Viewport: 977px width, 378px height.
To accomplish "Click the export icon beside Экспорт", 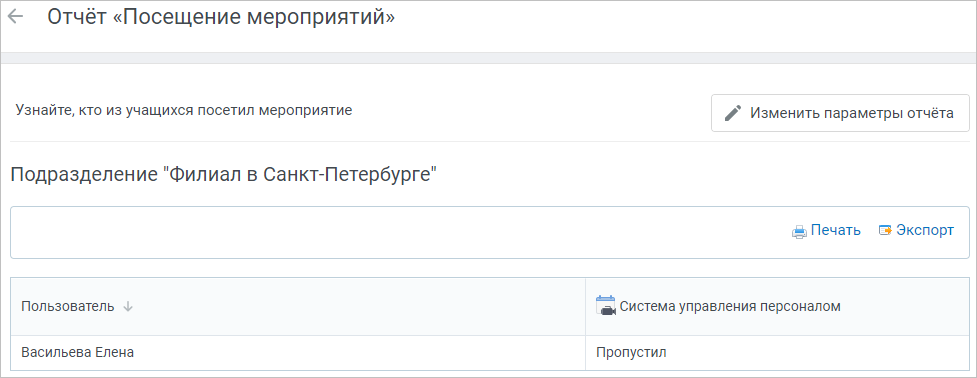I will pyautogui.click(x=885, y=230).
